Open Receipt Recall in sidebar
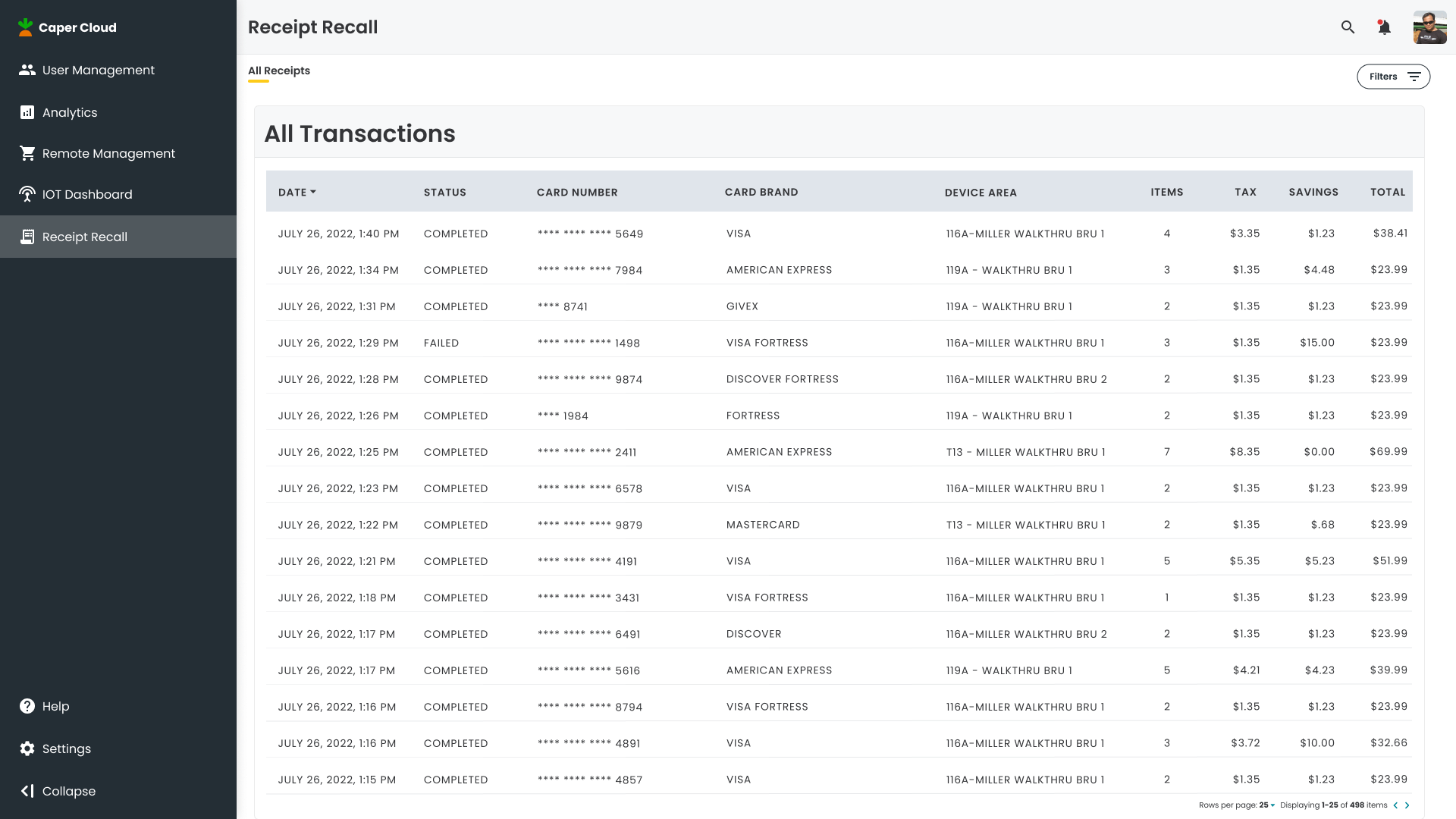 coord(85,237)
